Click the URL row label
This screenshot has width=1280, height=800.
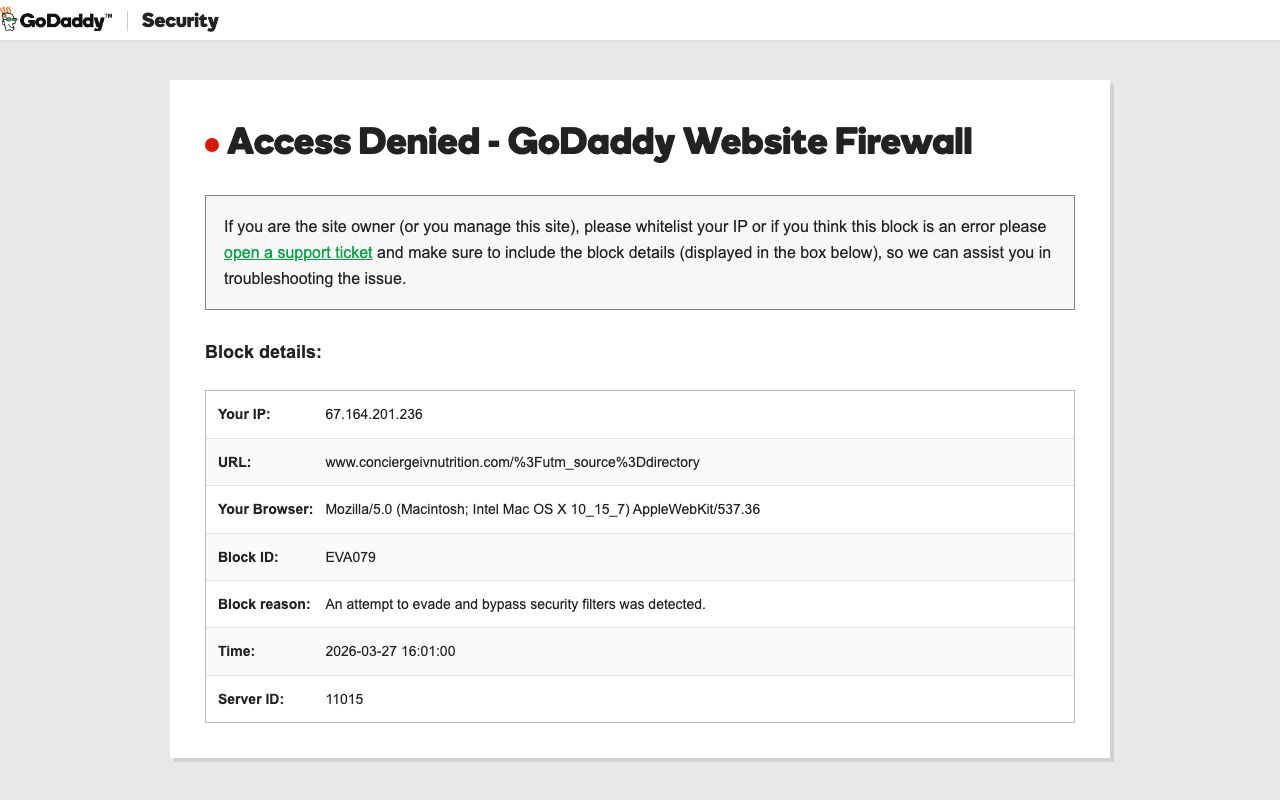click(234, 462)
